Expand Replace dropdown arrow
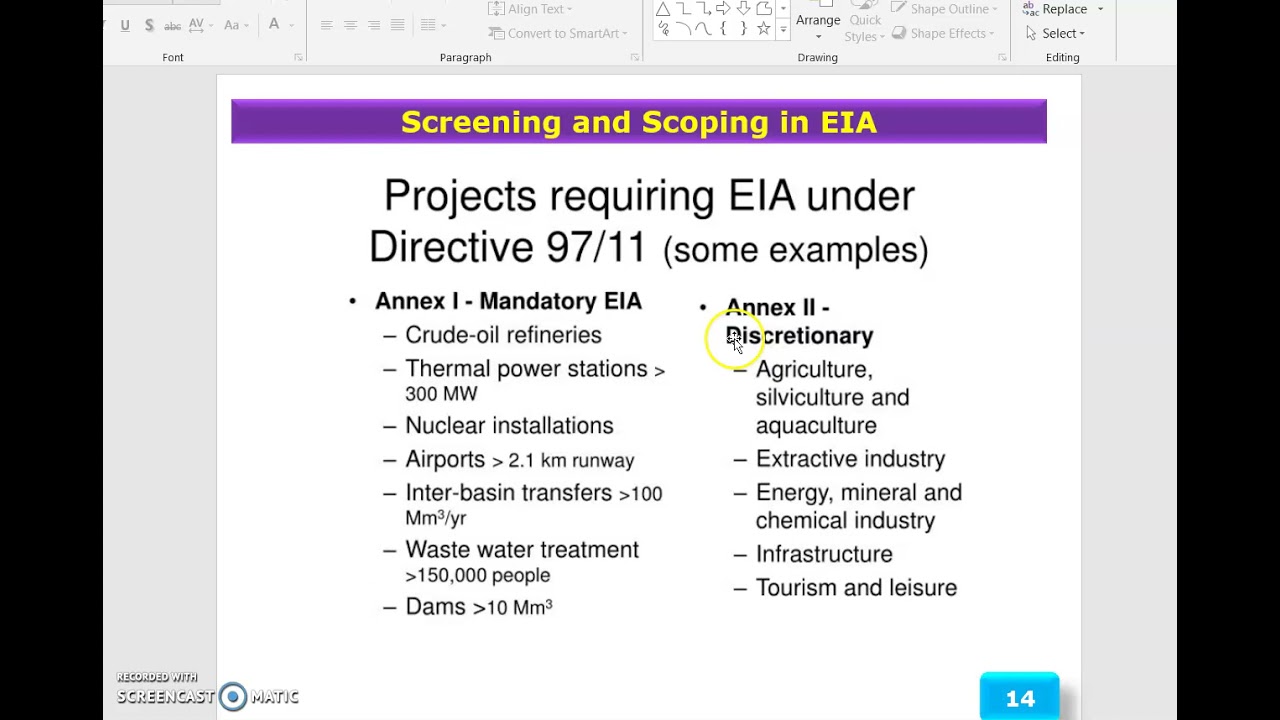 [1100, 9]
